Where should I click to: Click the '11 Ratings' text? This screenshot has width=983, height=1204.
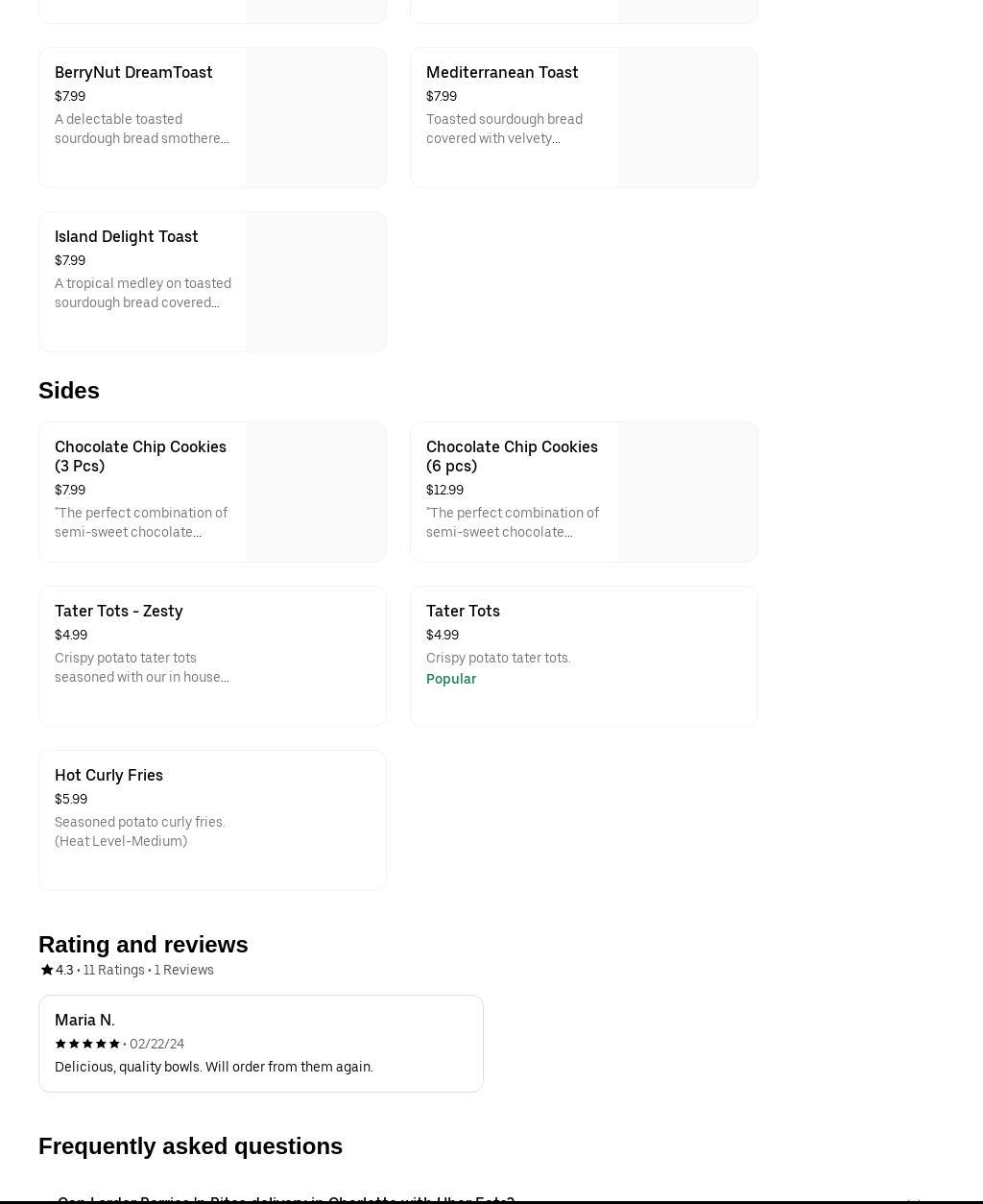click(113, 970)
